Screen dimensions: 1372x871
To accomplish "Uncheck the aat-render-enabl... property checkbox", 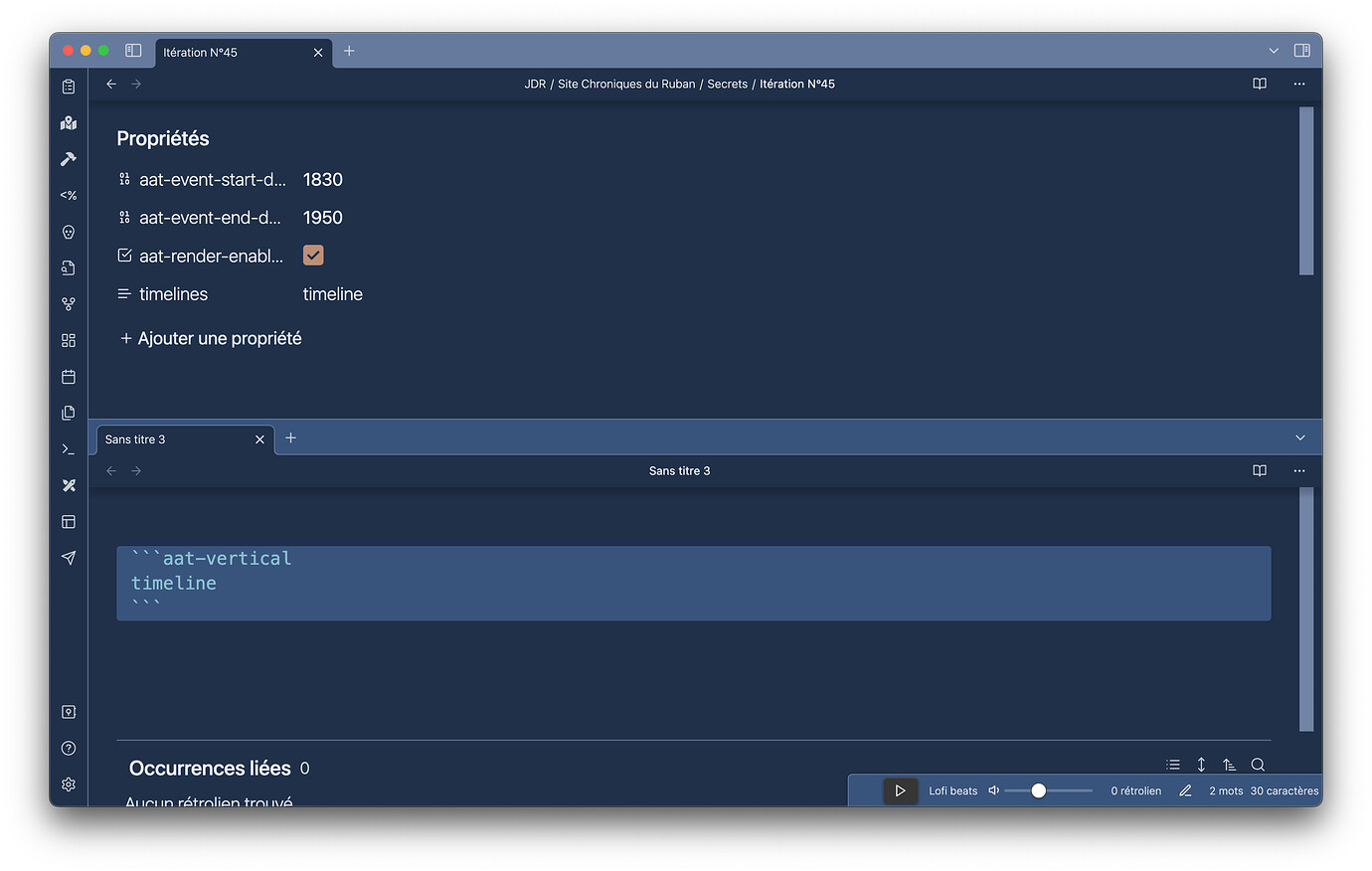I will [x=313, y=256].
